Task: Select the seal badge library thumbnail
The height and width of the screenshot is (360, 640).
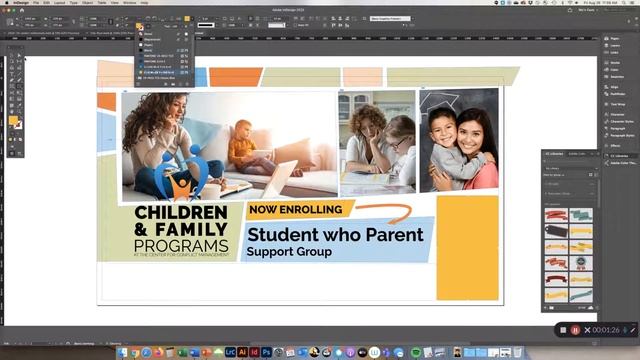Action: 581,263
